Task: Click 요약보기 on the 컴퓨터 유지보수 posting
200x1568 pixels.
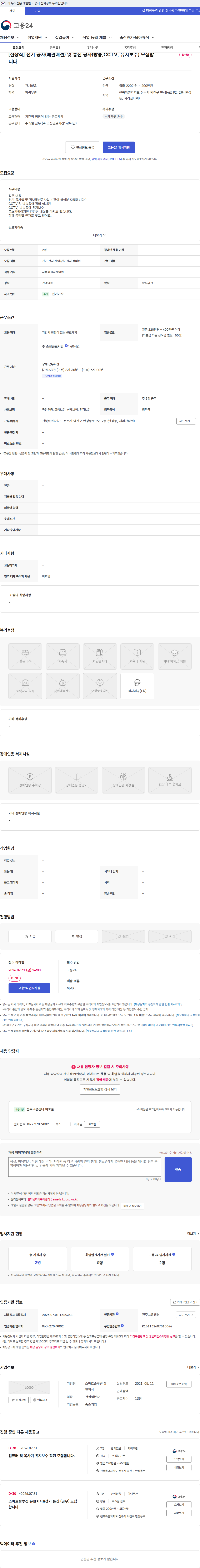Action: (179, 1459)
